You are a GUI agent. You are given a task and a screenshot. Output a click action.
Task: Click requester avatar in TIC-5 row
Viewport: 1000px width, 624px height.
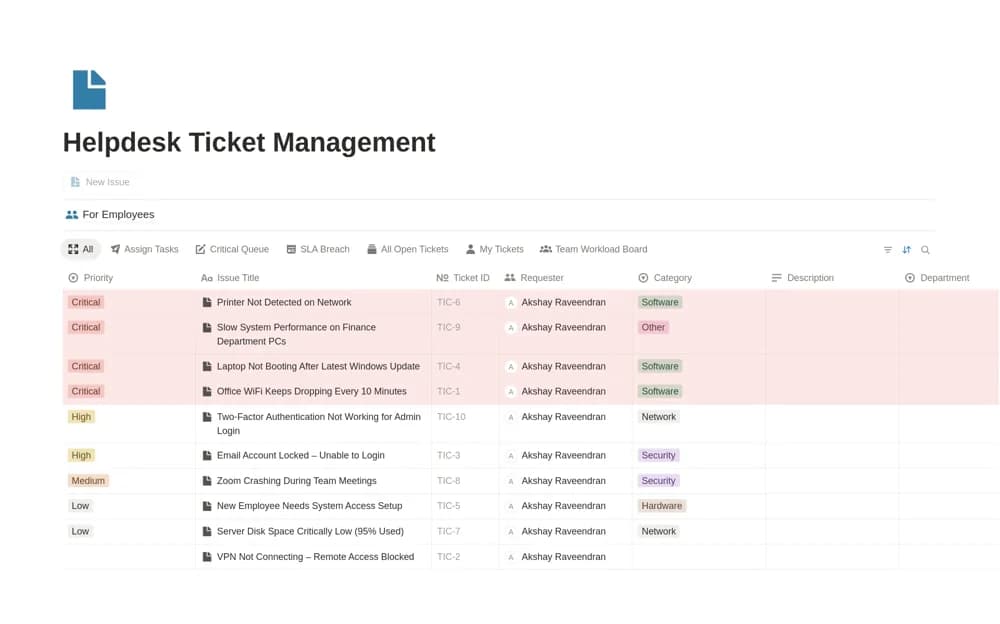tap(510, 507)
